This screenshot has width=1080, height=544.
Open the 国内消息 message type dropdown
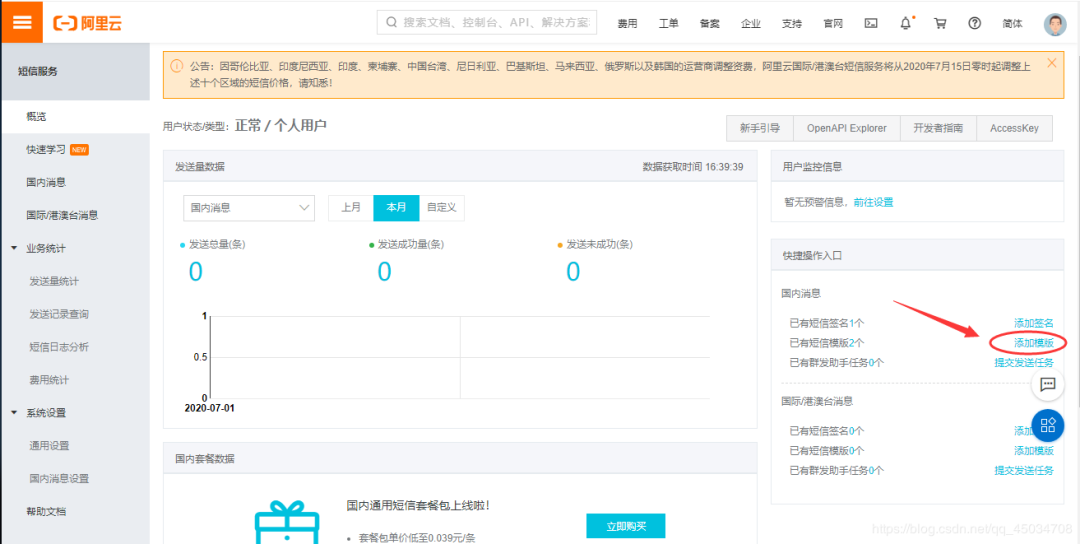coord(249,207)
